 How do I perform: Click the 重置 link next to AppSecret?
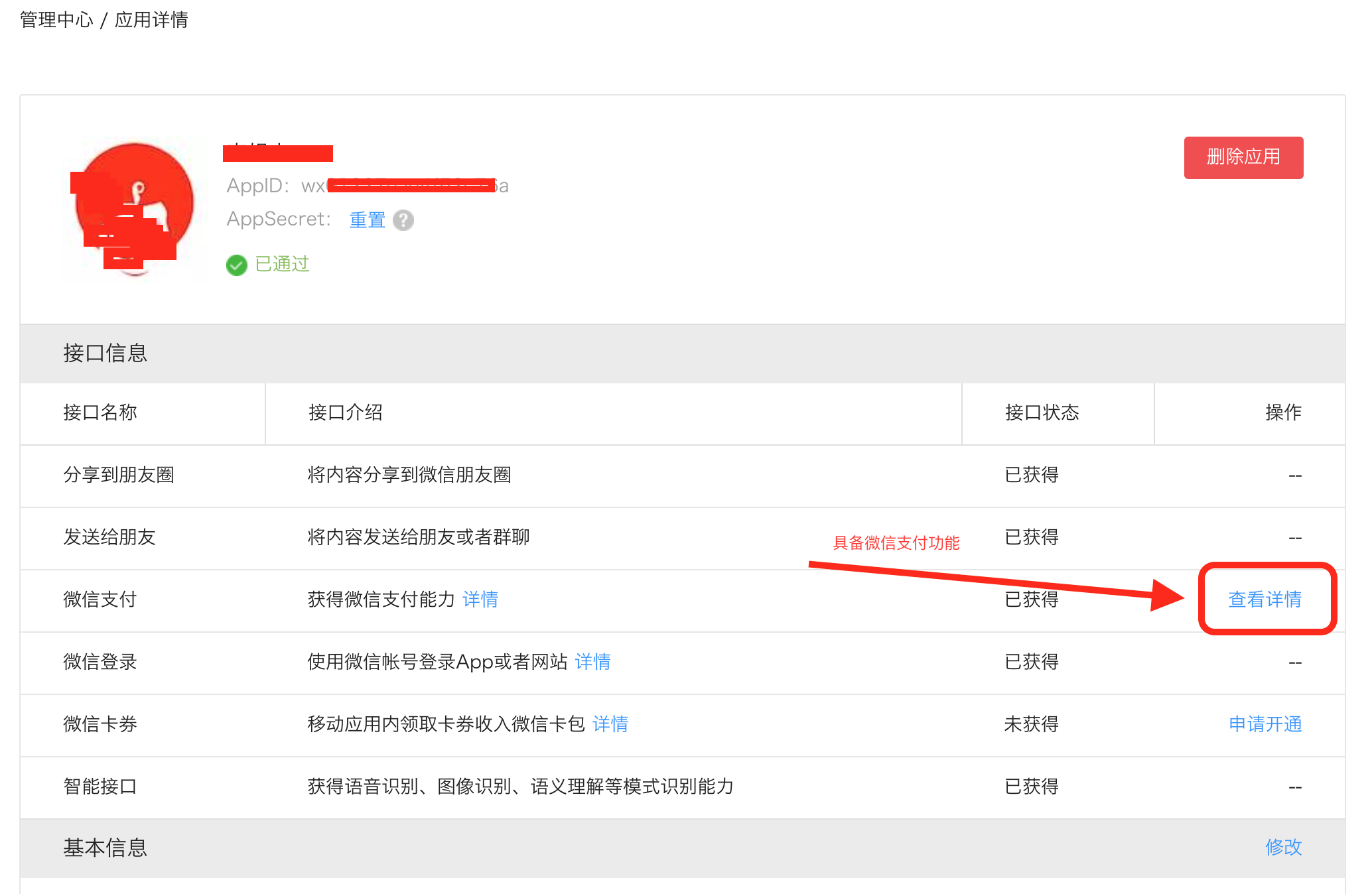[367, 220]
